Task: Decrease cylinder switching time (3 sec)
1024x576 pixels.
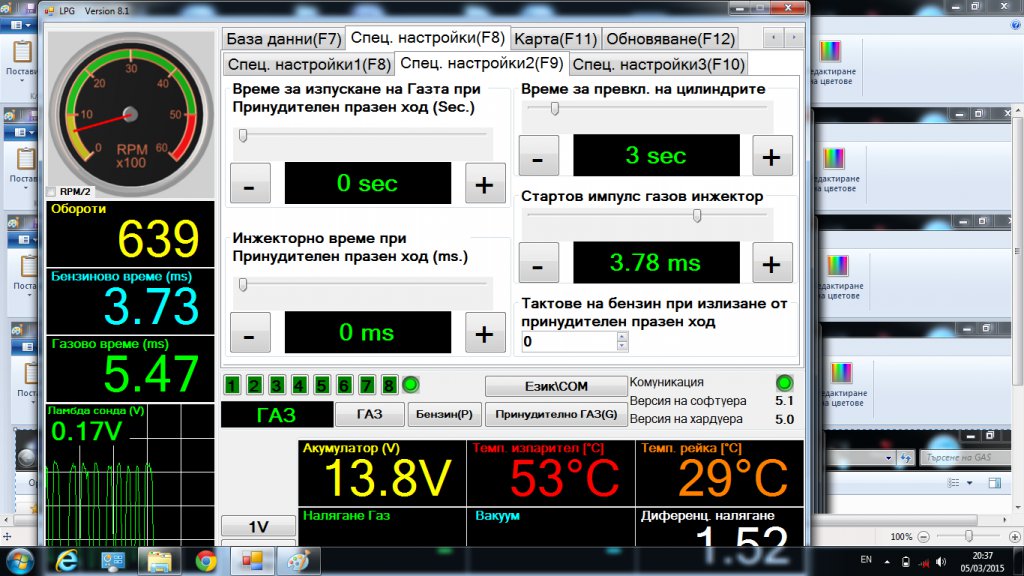Action: point(539,156)
